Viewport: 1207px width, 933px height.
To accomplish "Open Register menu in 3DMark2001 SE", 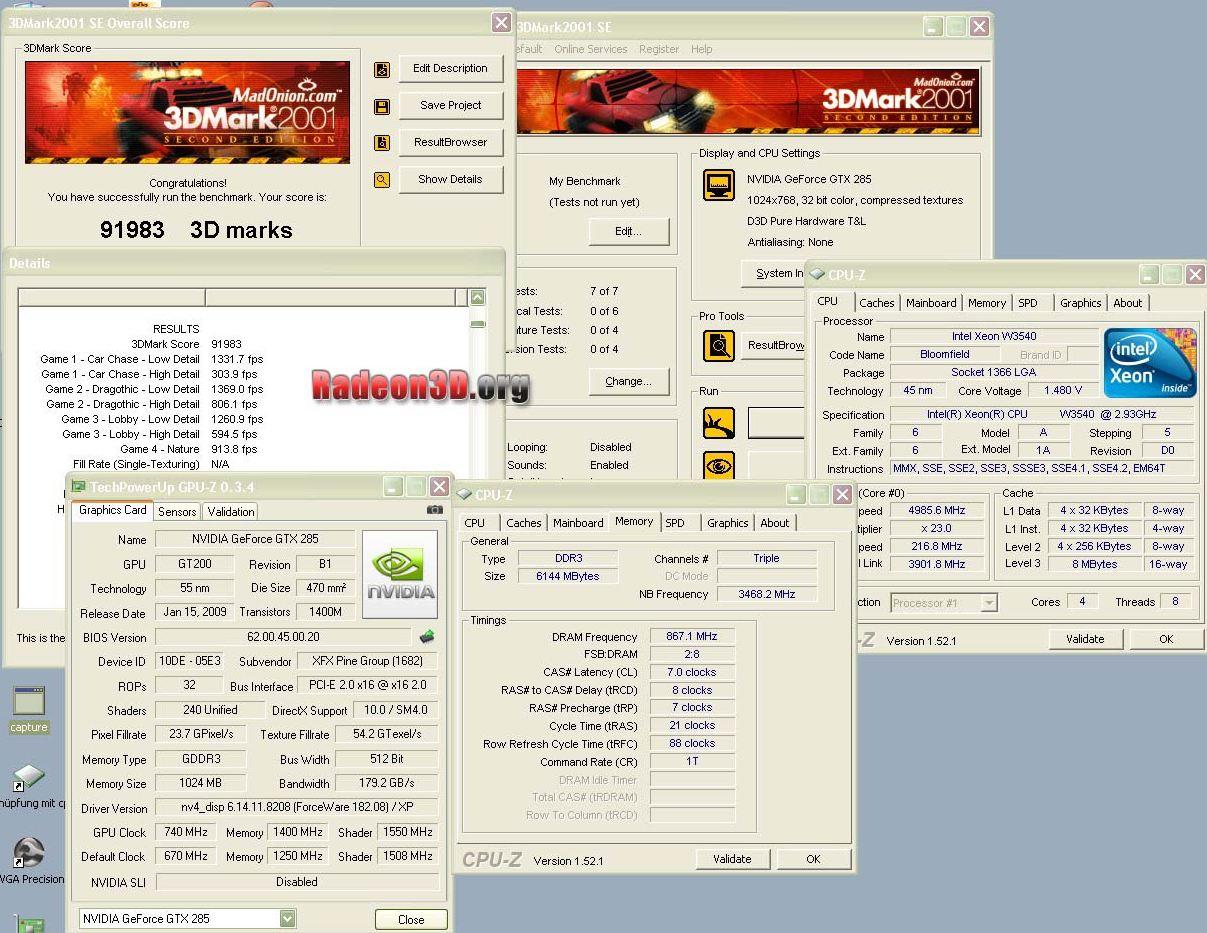I will [x=659, y=49].
